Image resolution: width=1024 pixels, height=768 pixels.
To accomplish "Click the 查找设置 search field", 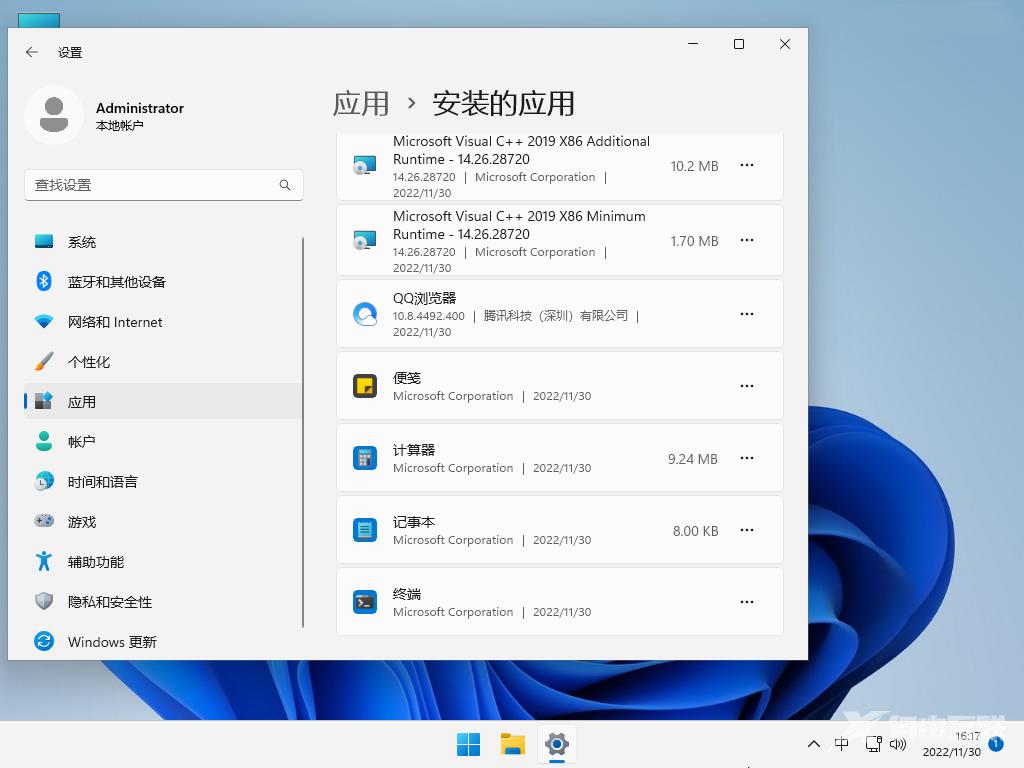I will tap(163, 185).
